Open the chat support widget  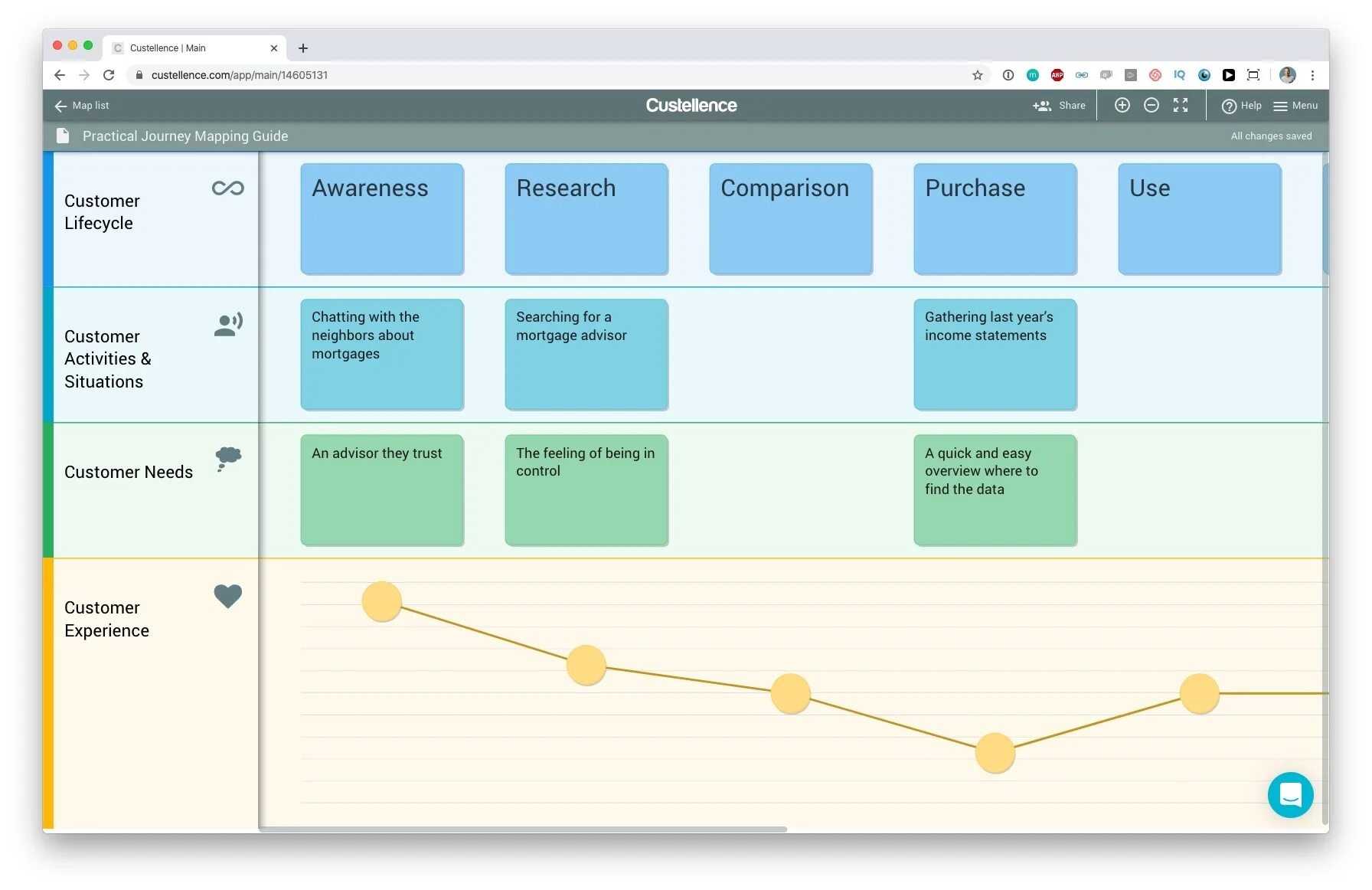tap(1291, 795)
